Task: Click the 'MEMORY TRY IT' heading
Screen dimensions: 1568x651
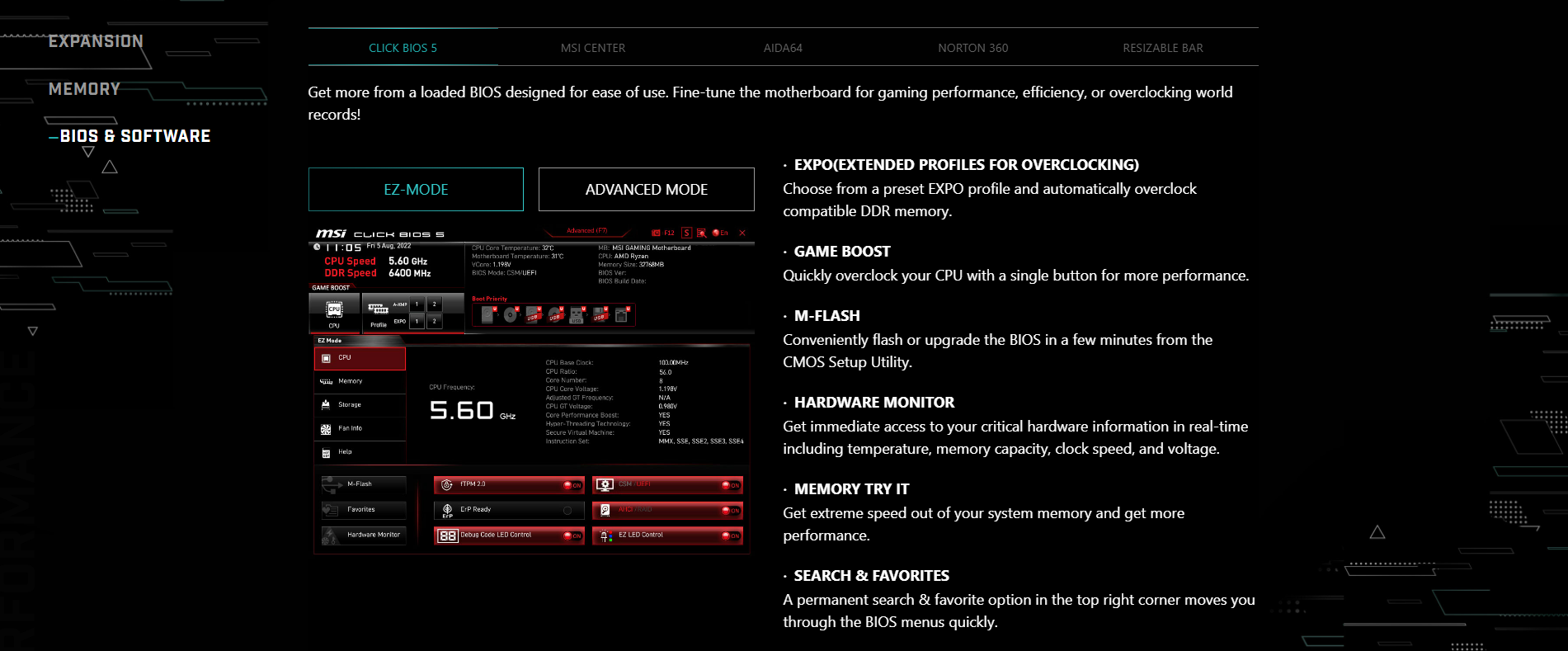Action: [851, 489]
